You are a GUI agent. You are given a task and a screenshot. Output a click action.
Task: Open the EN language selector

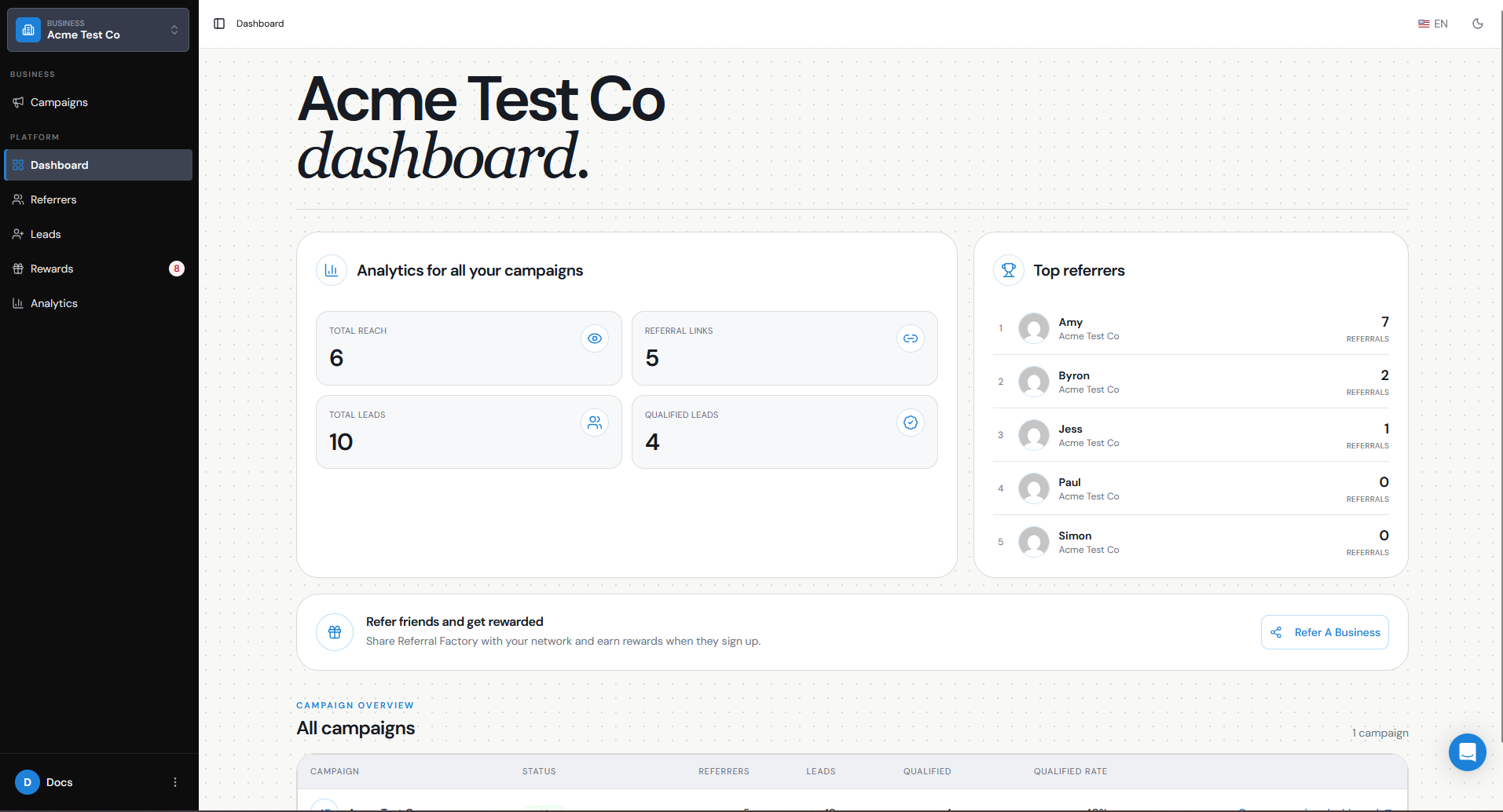tap(1433, 24)
